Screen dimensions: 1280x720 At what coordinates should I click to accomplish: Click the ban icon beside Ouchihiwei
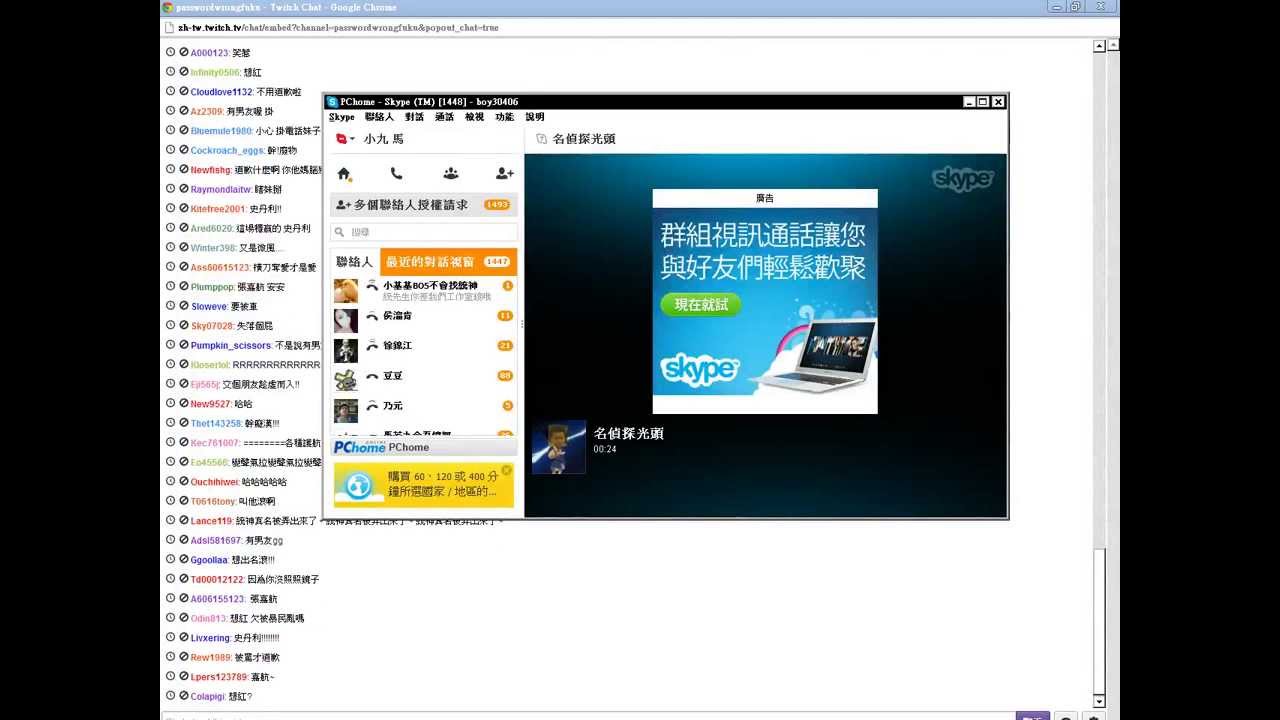[184, 481]
